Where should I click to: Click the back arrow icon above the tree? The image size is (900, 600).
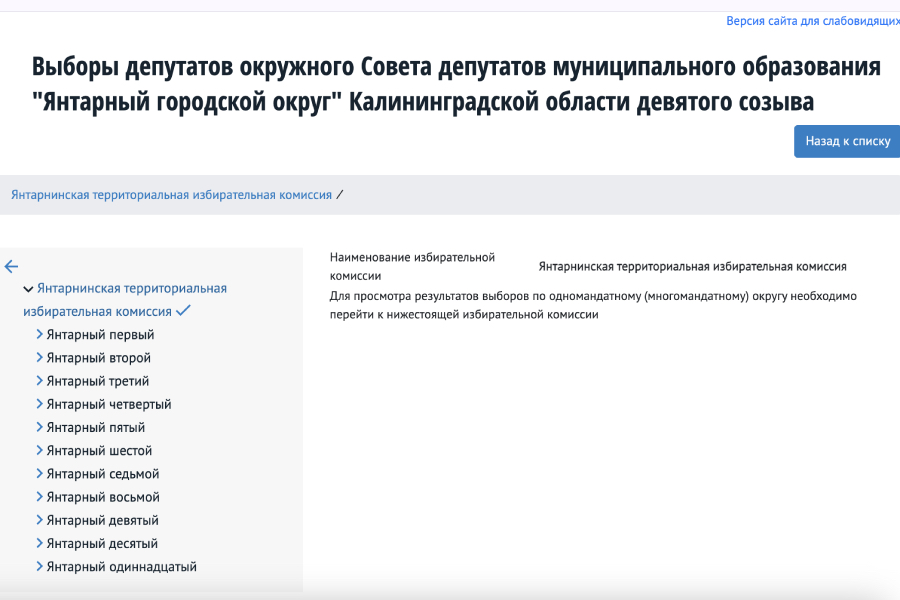pyautogui.click(x=11, y=266)
